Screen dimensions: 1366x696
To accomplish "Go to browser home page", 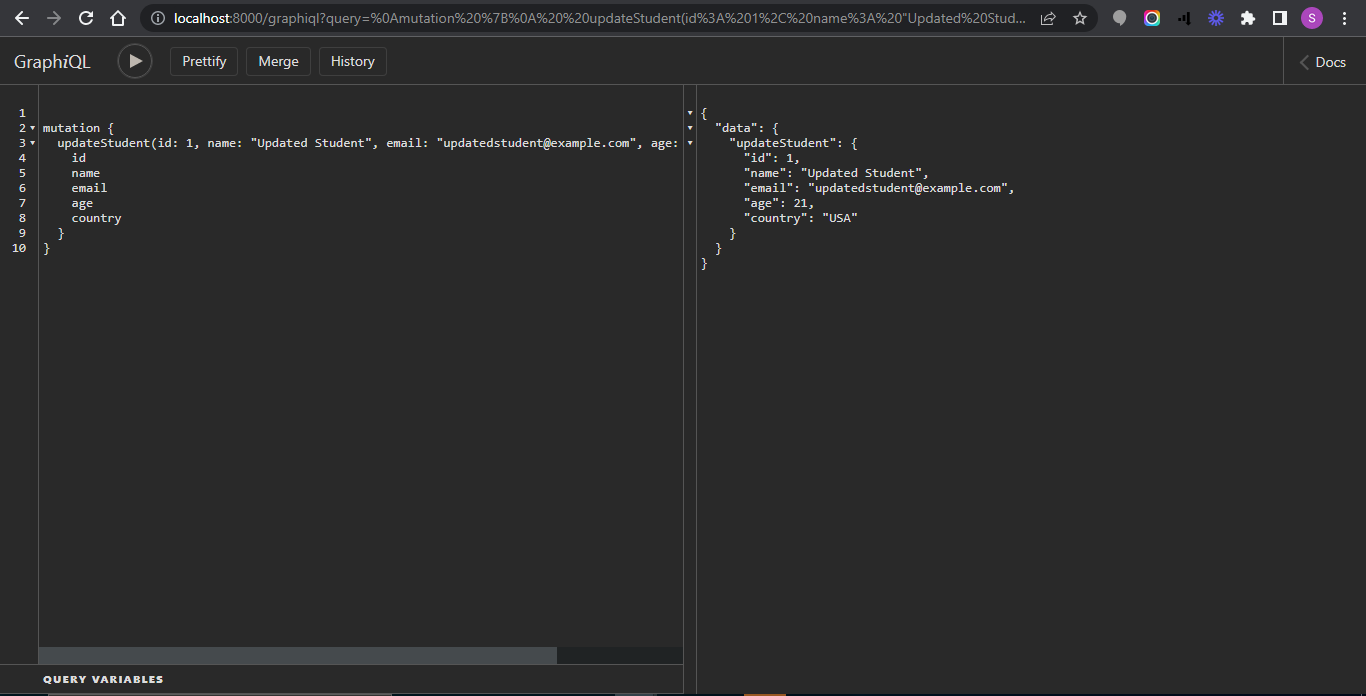I will [x=118, y=18].
